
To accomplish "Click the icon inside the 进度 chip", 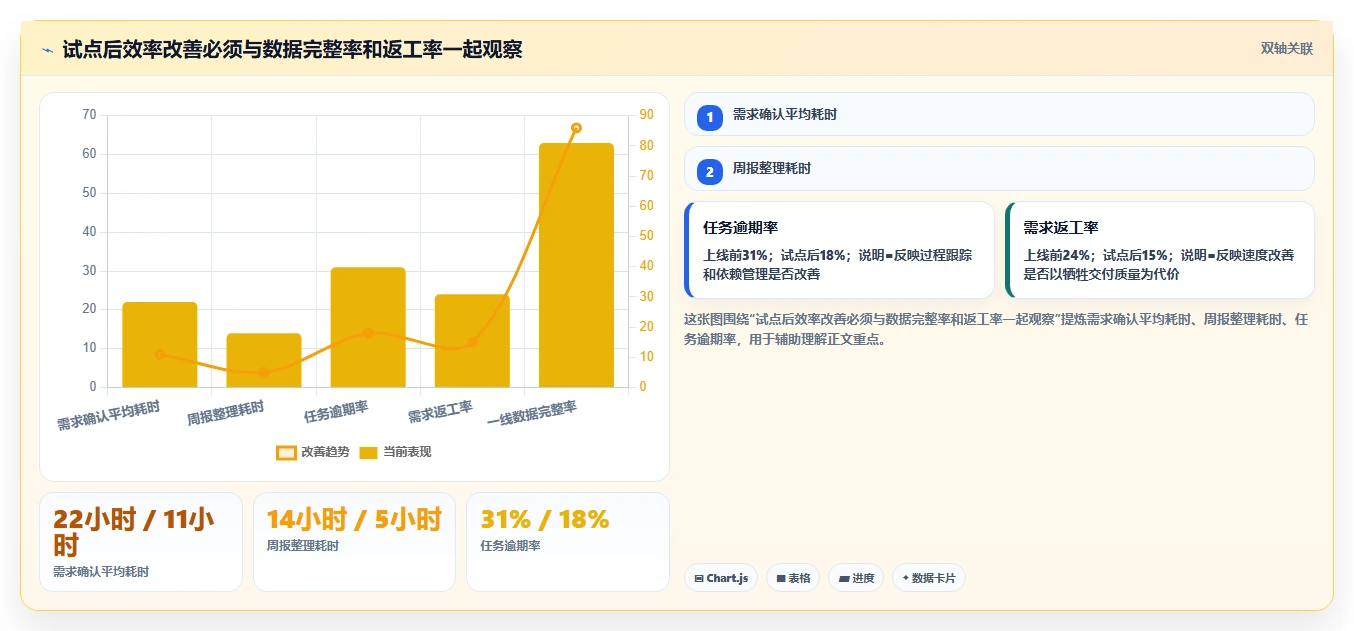I will pyautogui.click(x=844, y=578).
